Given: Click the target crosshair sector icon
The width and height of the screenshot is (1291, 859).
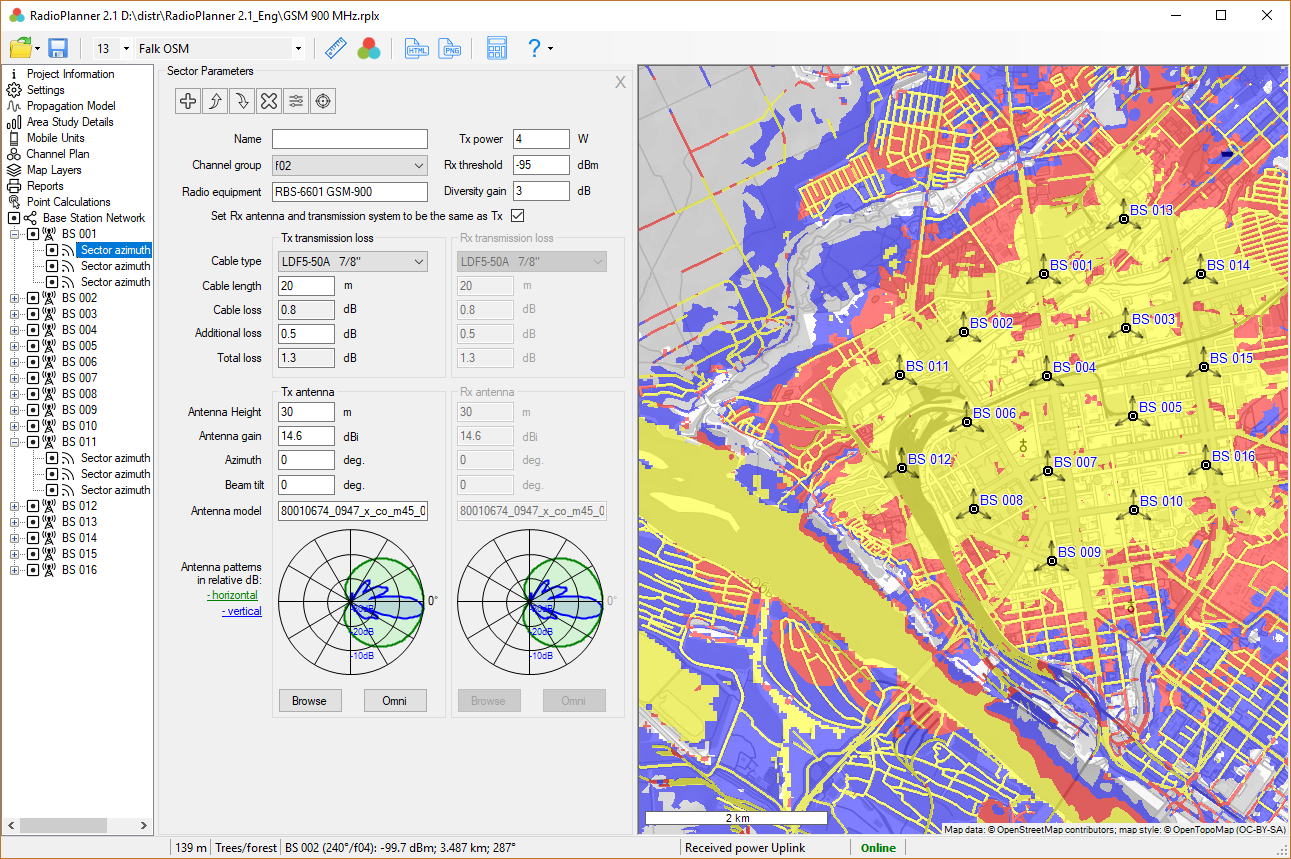Looking at the screenshot, I should coord(322,100).
